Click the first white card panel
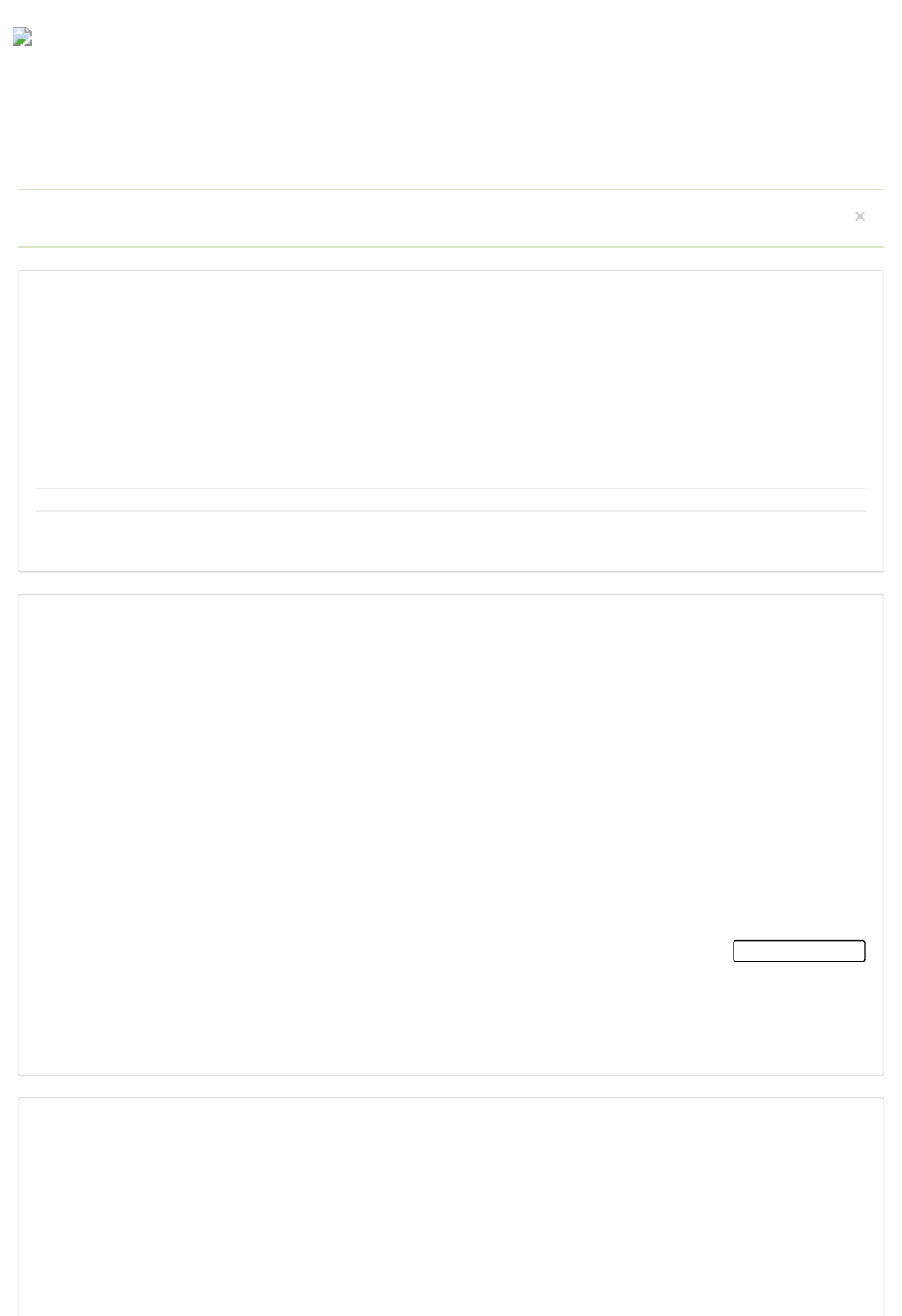This screenshot has height=1316, width=902. (451, 421)
